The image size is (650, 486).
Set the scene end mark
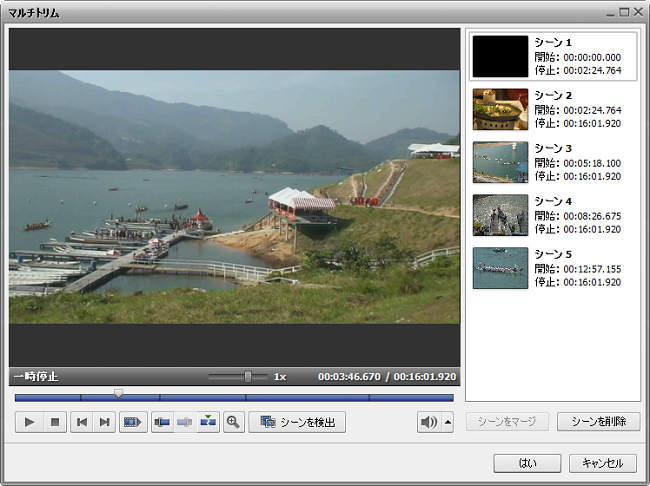click(x=185, y=422)
